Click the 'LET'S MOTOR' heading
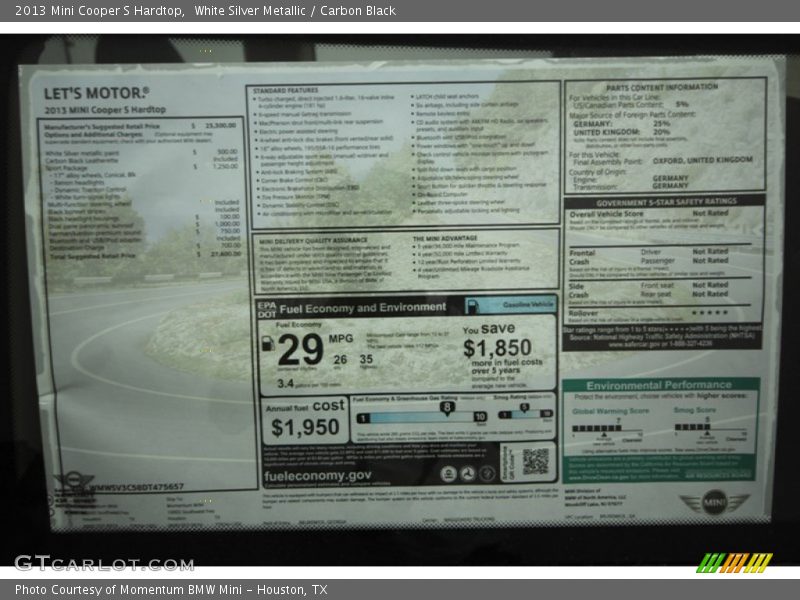 click(x=96, y=93)
